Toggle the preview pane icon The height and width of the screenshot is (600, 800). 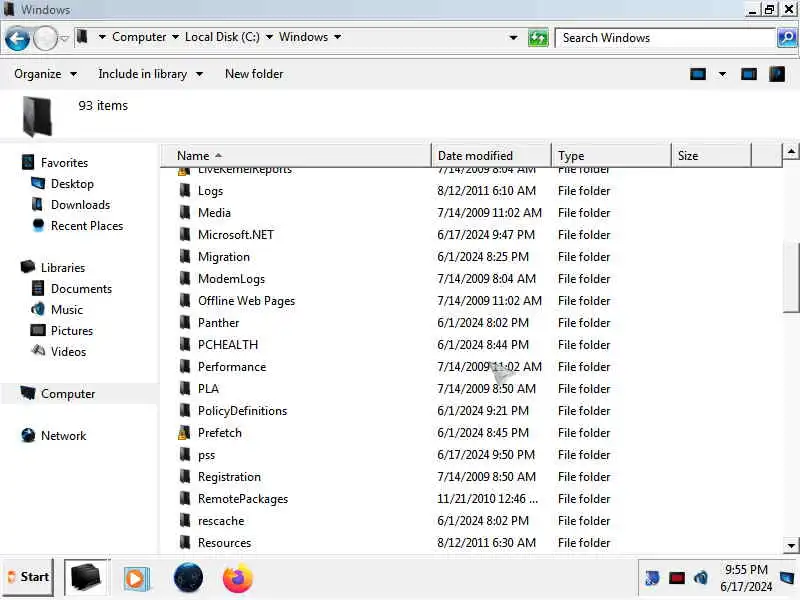[748, 74]
